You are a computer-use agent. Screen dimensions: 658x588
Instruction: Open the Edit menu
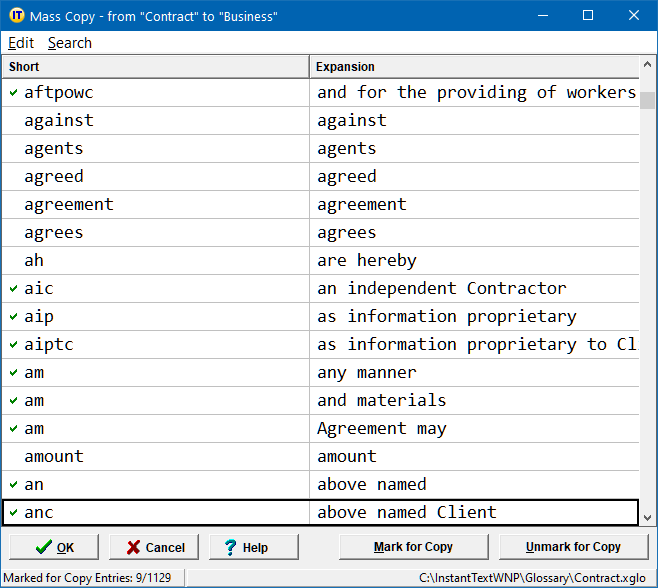pyautogui.click(x=21, y=43)
